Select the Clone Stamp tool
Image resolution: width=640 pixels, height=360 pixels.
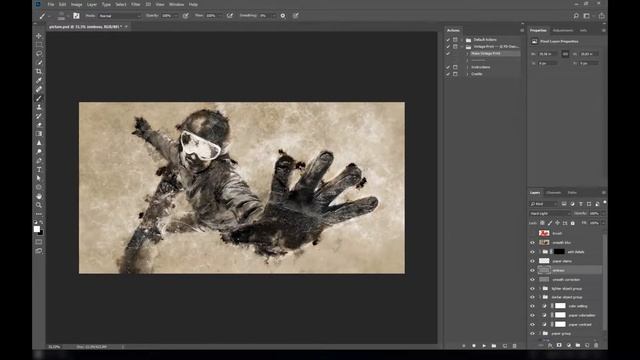click(39, 107)
